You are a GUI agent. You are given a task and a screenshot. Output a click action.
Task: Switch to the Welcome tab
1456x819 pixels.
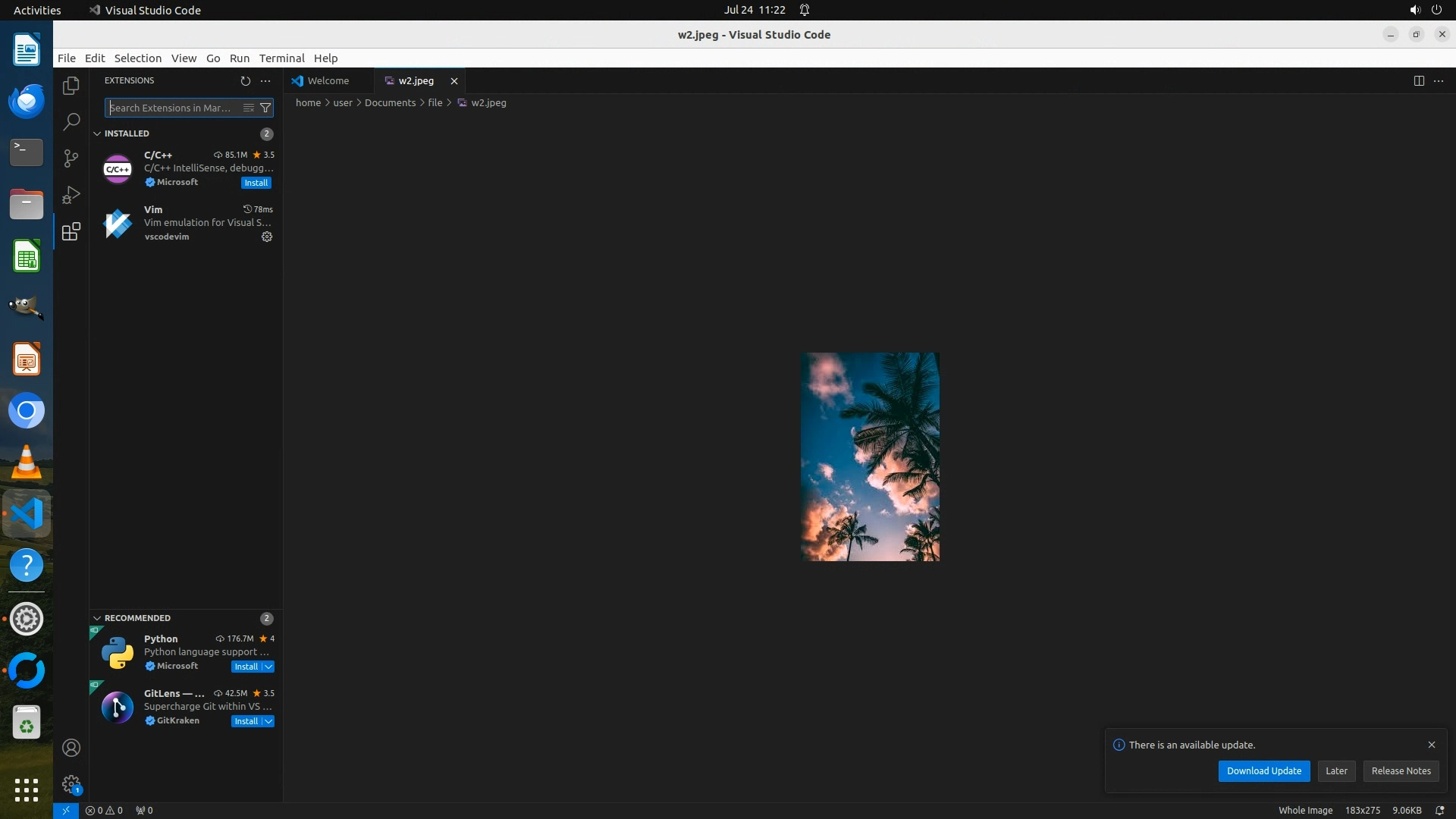[328, 80]
